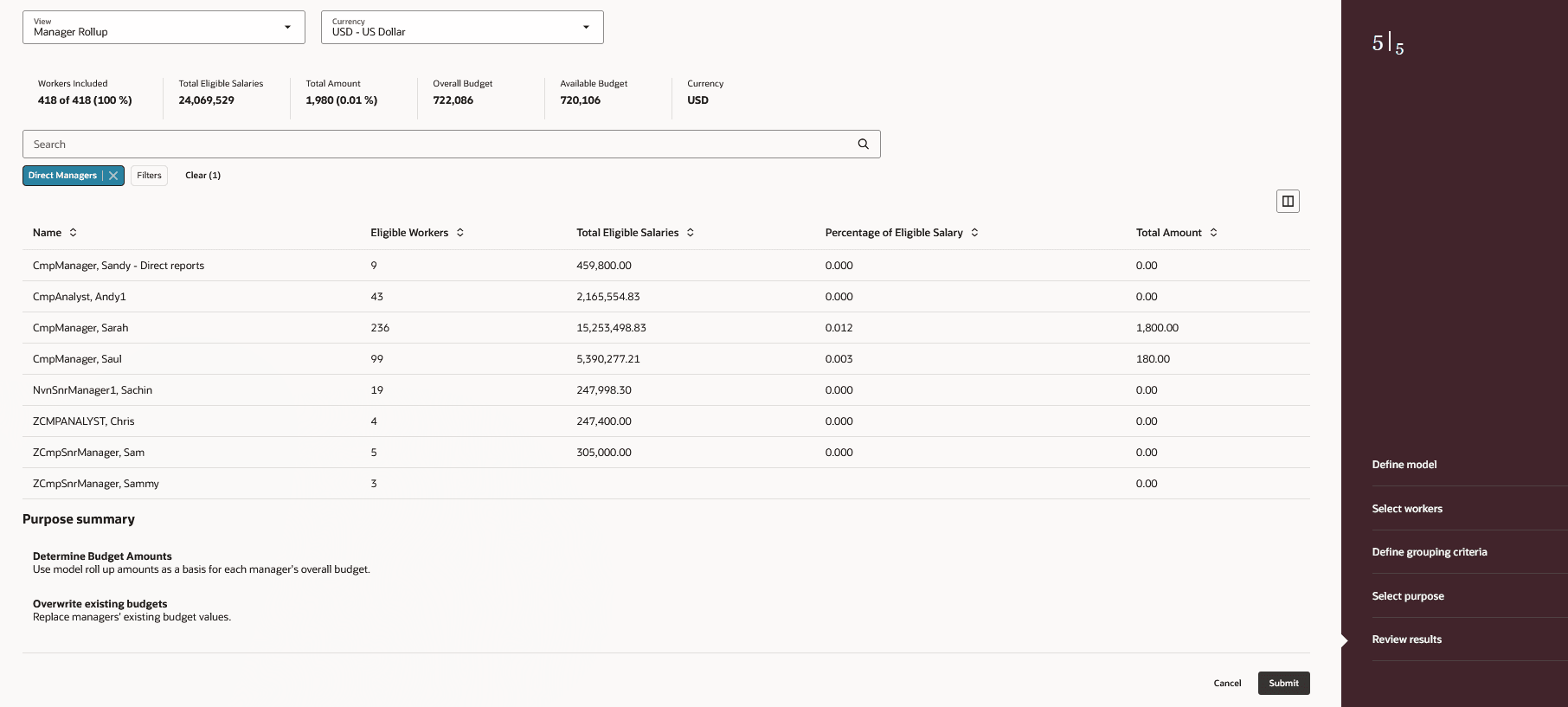
Task: Sort by Total Eligible Salaries column
Action: (x=691, y=233)
